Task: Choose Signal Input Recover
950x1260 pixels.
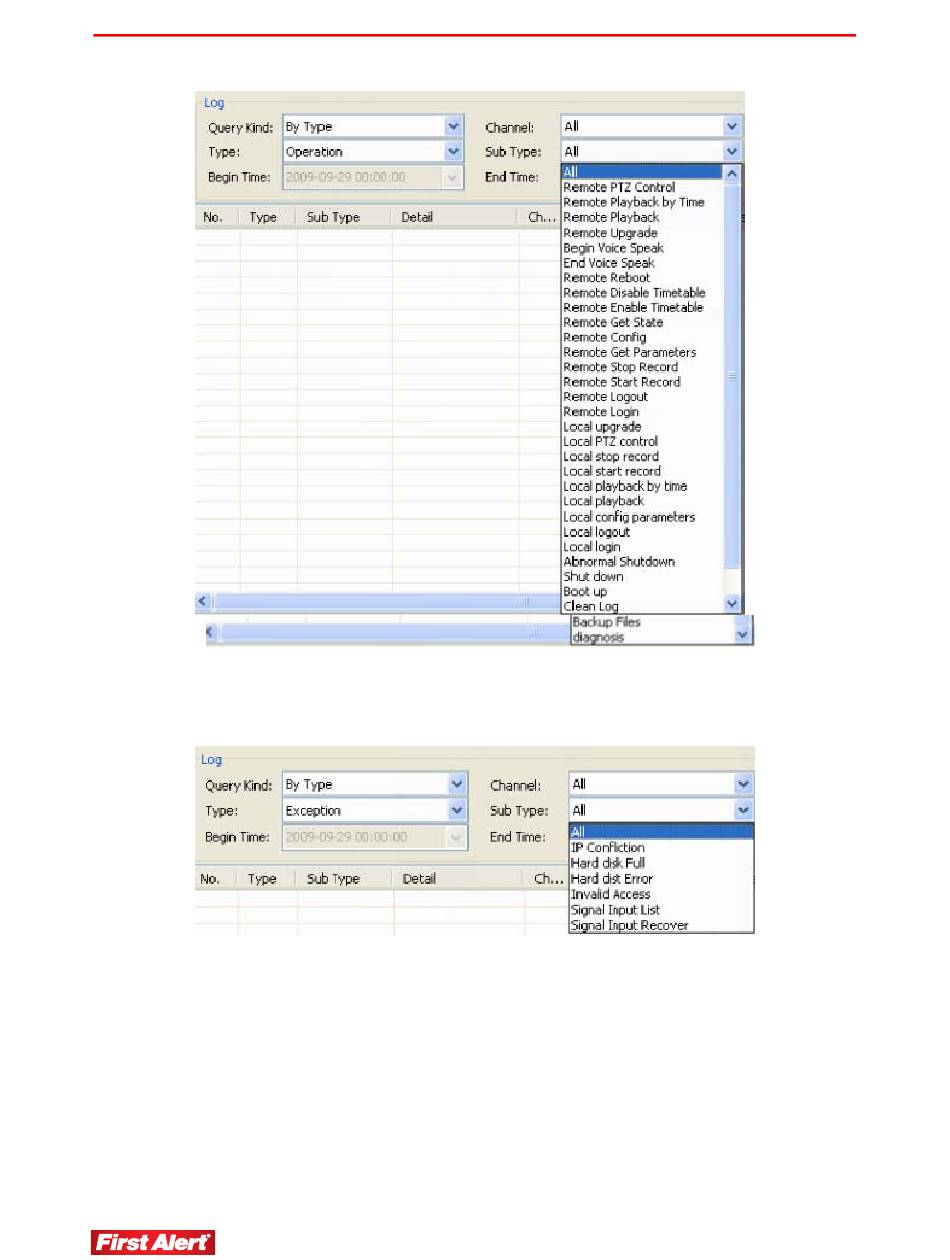Action: click(x=629, y=925)
